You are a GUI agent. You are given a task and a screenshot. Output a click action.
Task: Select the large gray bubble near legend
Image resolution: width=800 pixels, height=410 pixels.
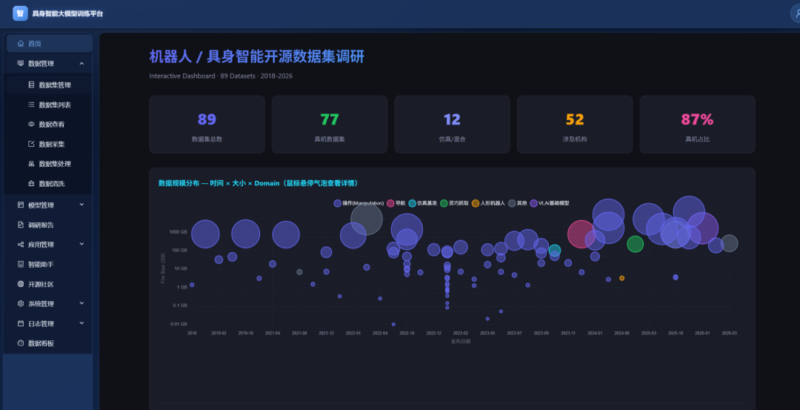pos(366,219)
